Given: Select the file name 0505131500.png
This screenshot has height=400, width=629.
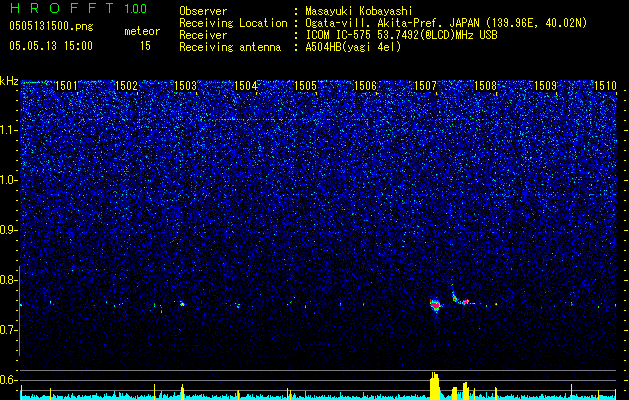Looking at the screenshot, I should pyautogui.click(x=51, y=27).
